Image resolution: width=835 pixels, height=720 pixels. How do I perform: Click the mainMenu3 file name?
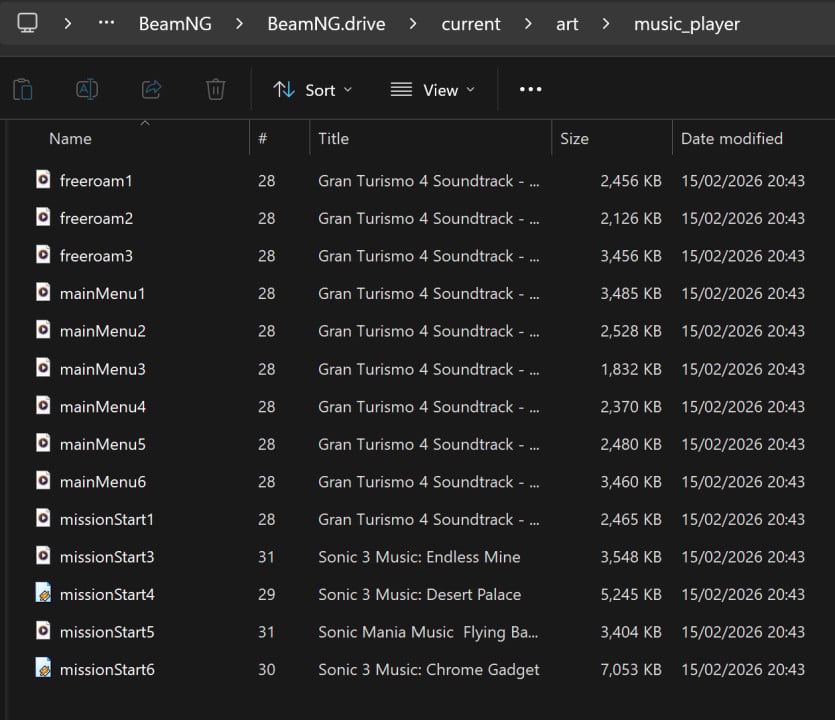pyautogui.click(x=103, y=369)
